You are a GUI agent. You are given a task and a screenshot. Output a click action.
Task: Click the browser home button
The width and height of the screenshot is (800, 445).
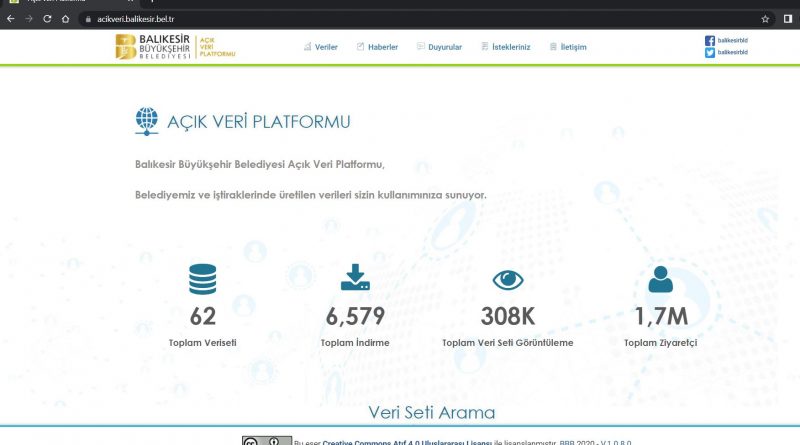tap(67, 18)
